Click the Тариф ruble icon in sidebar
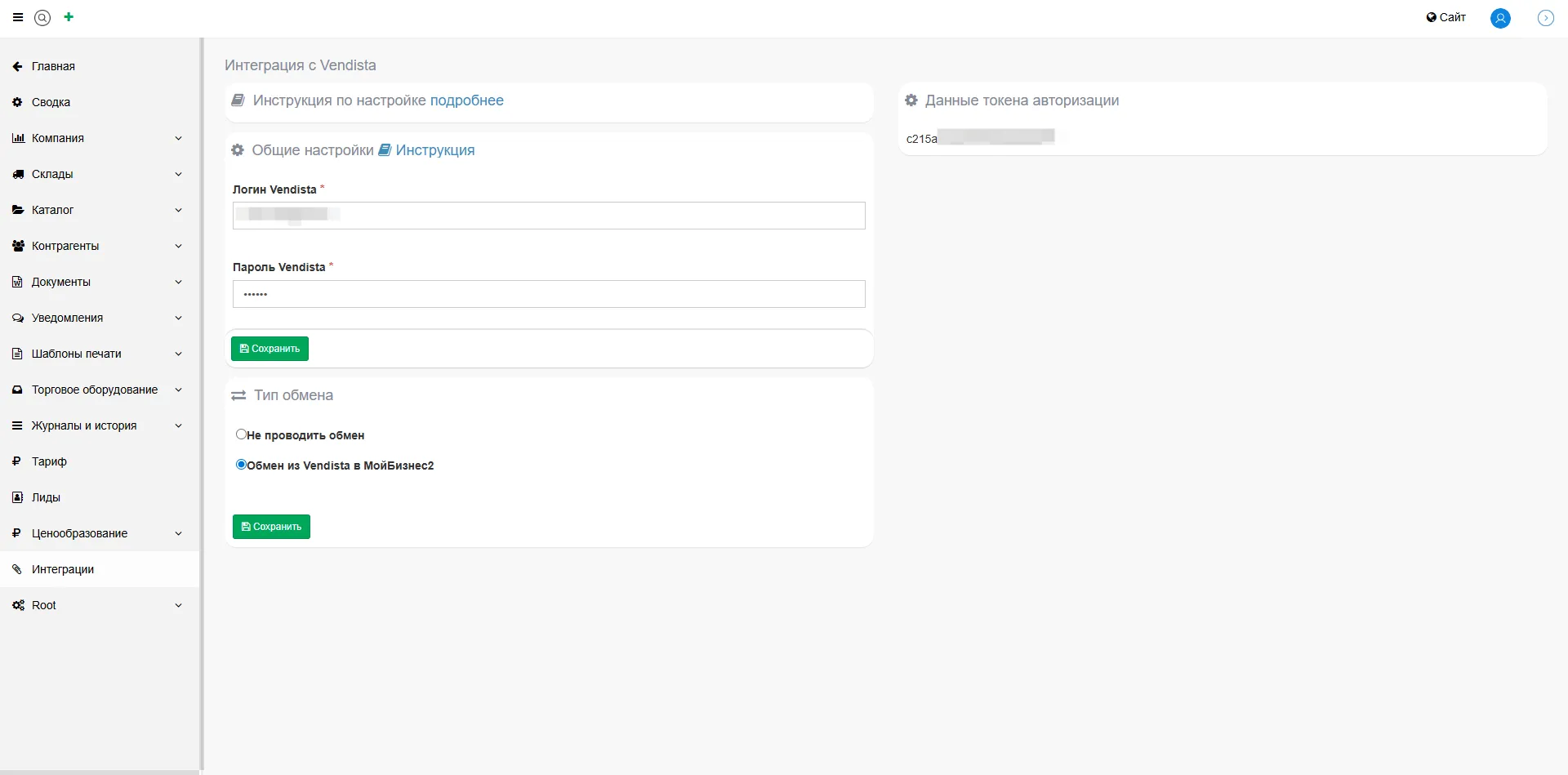The width and height of the screenshot is (1568, 775). (x=17, y=461)
